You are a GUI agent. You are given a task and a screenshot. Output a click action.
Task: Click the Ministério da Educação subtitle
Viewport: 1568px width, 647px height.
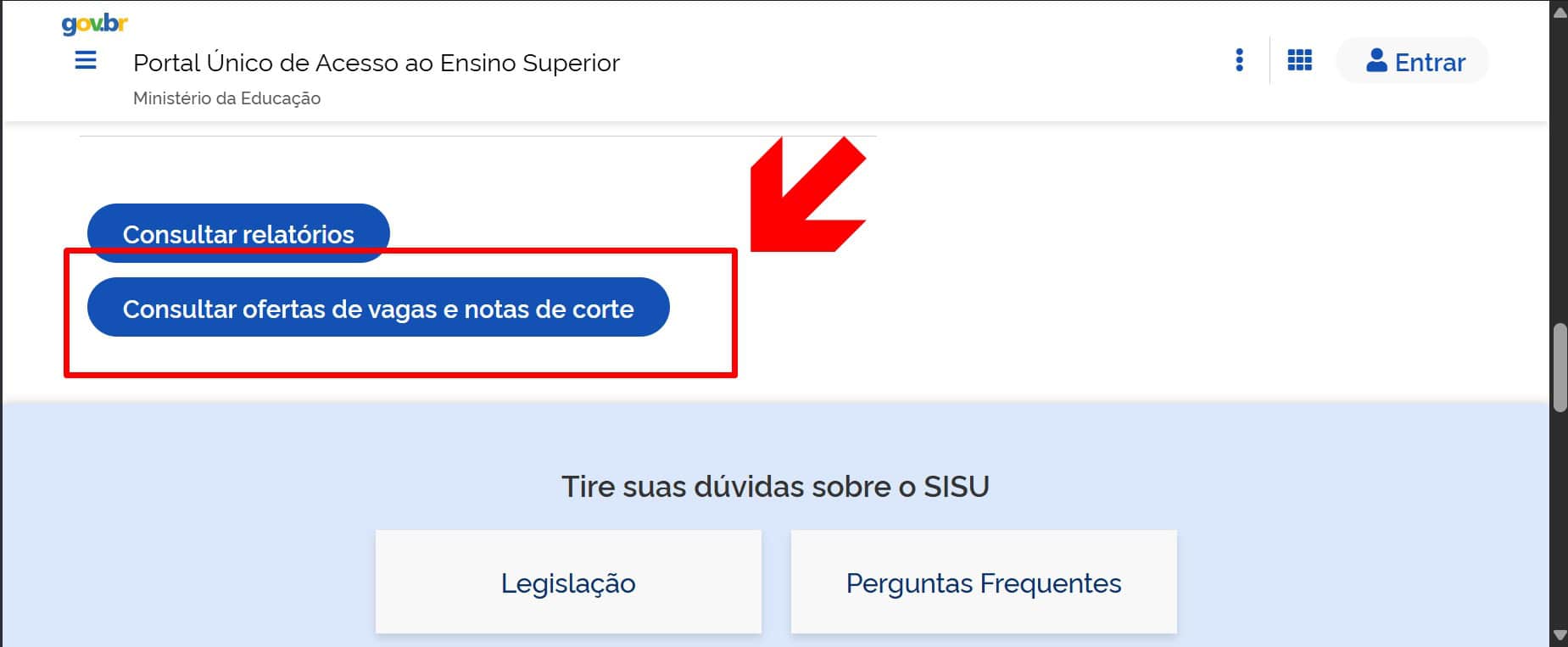coord(226,98)
